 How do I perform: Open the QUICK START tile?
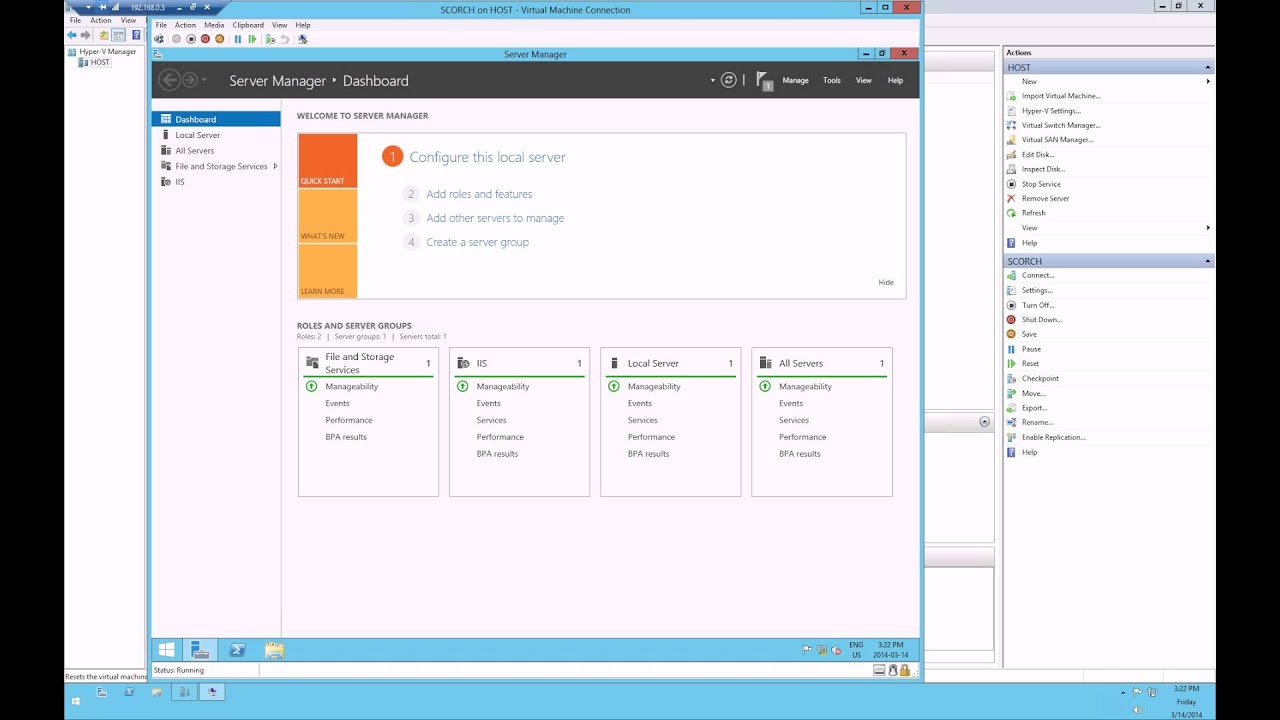327,161
